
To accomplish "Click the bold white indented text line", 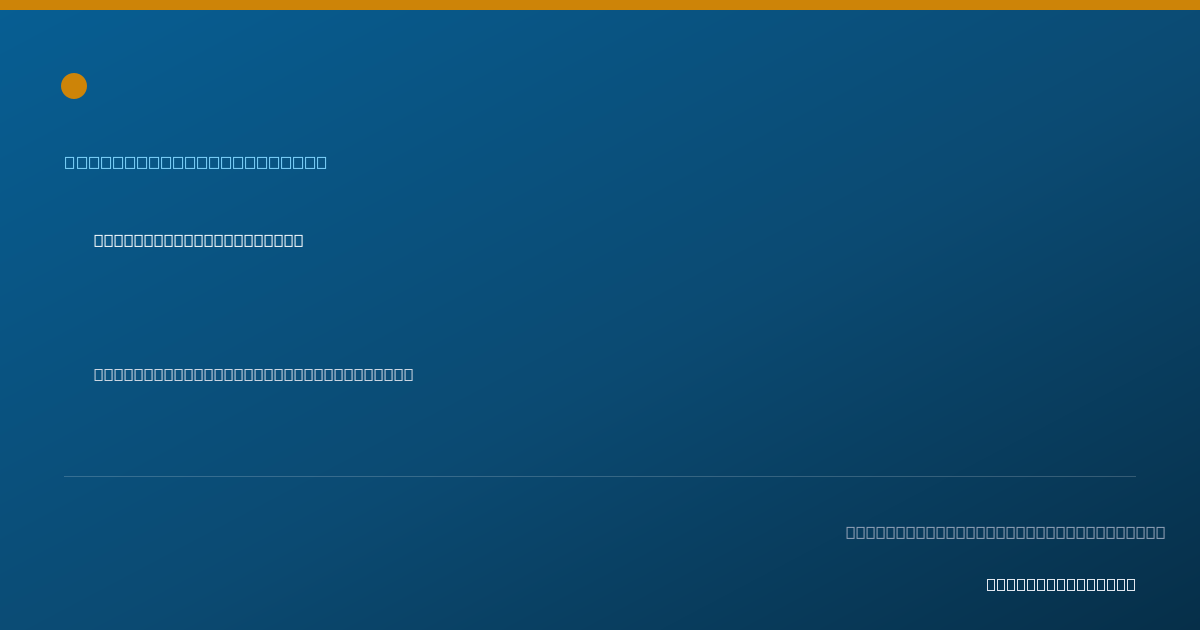I will point(198,240).
